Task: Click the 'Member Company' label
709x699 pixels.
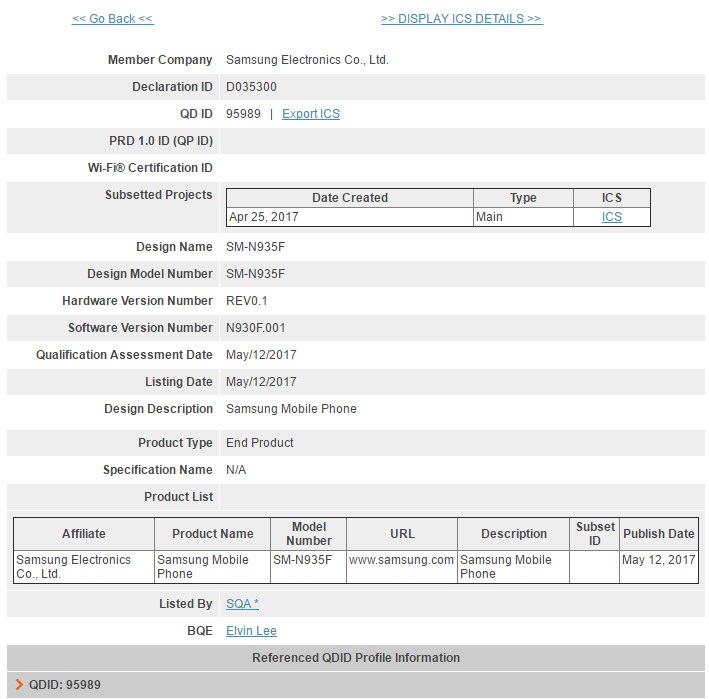Action: click(x=160, y=60)
